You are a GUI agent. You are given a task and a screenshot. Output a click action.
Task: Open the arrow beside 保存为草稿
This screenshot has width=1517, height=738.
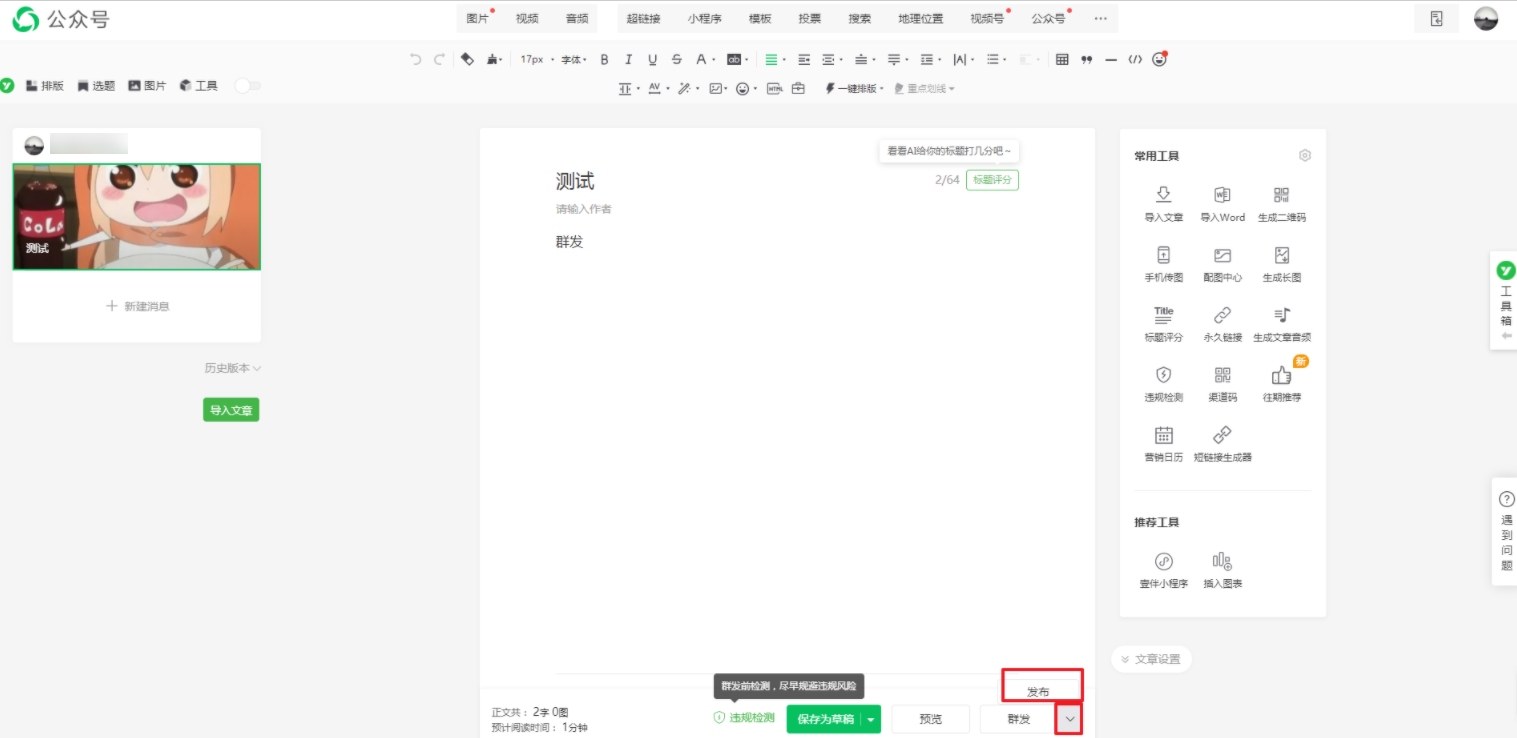(871, 719)
